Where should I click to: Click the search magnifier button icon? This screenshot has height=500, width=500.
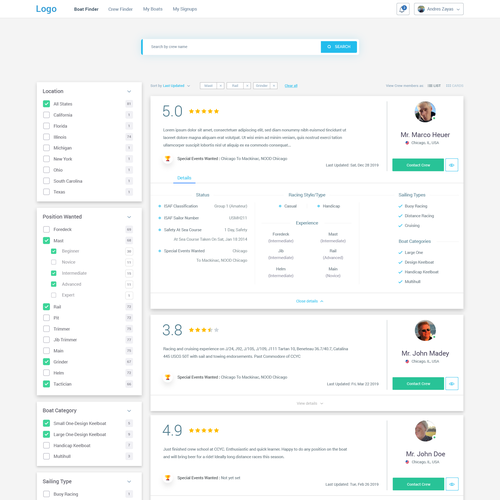[329, 47]
